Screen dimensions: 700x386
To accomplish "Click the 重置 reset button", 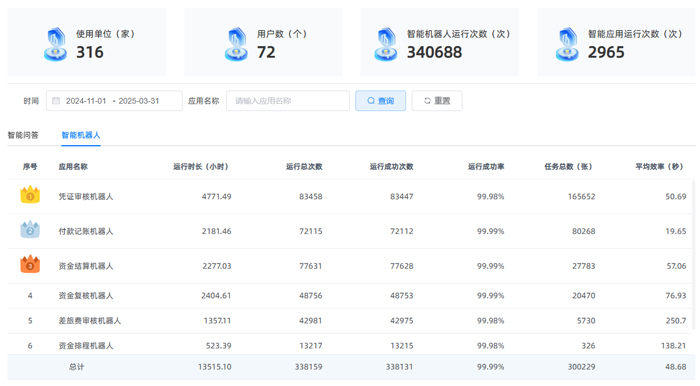I will (437, 101).
